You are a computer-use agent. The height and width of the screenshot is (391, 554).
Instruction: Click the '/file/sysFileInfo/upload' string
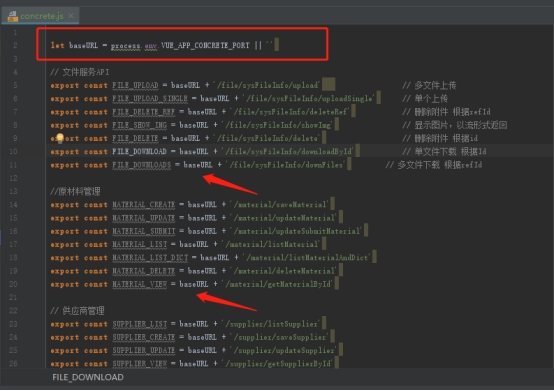(267, 85)
